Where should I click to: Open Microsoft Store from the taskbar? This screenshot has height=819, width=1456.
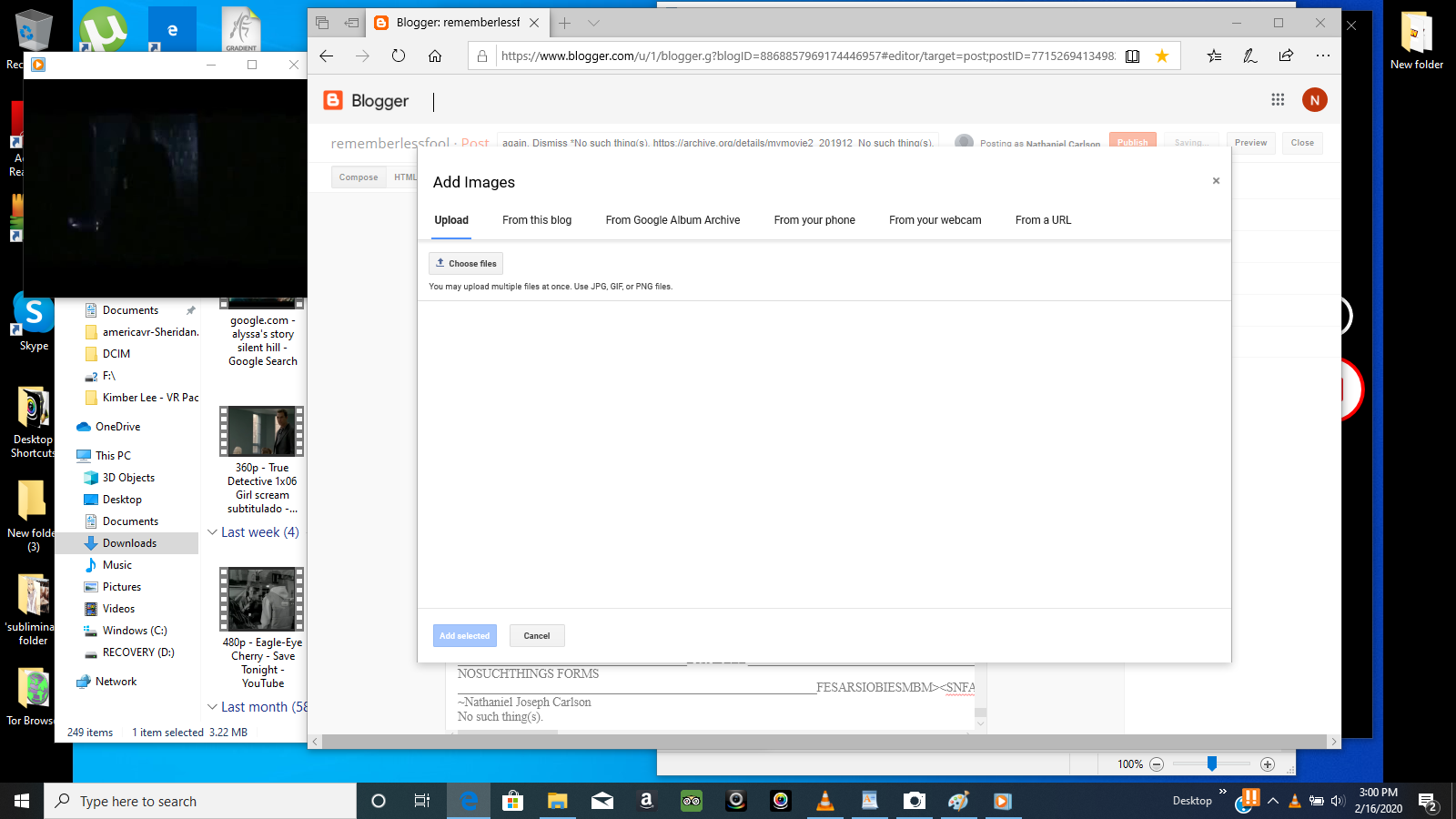(x=512, y=801)
